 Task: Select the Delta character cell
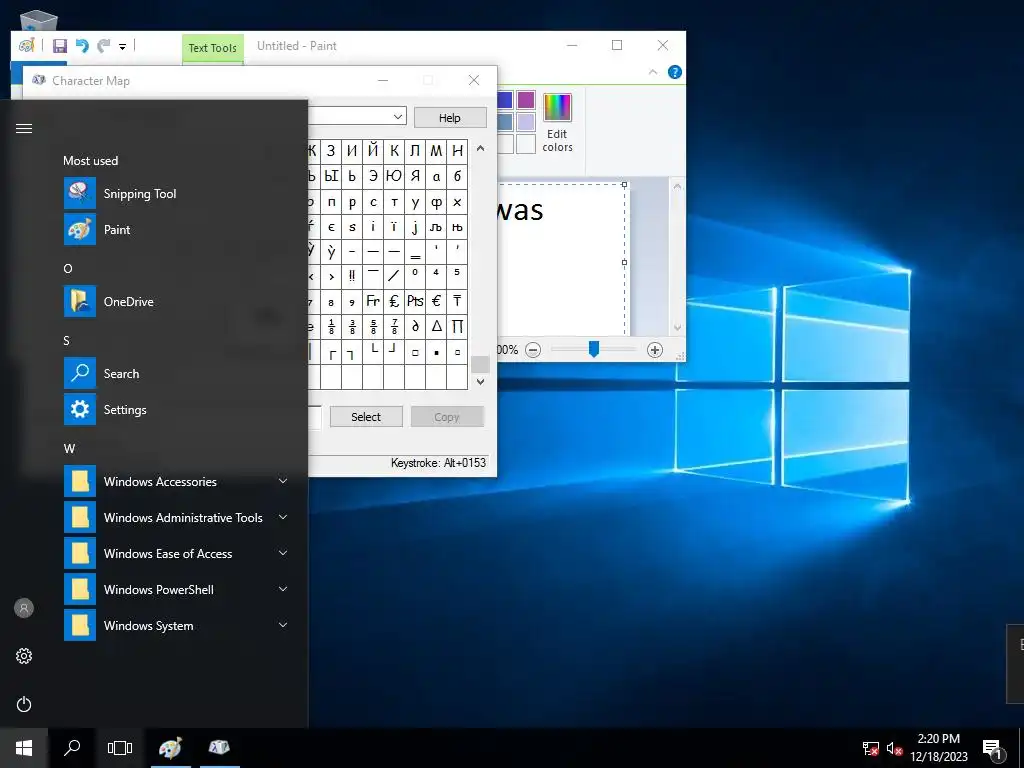[x=436, y=326]
